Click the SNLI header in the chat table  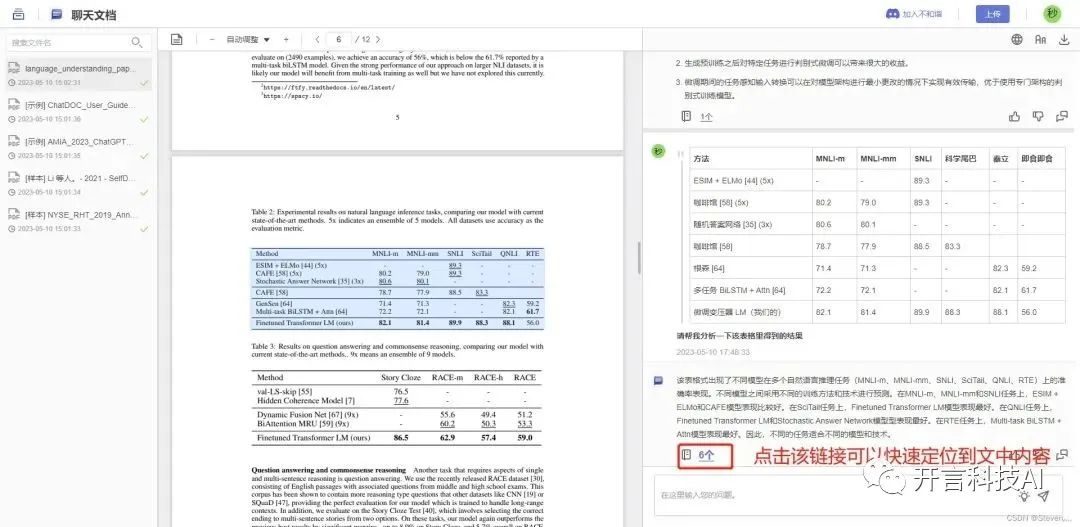click(923, 159)
